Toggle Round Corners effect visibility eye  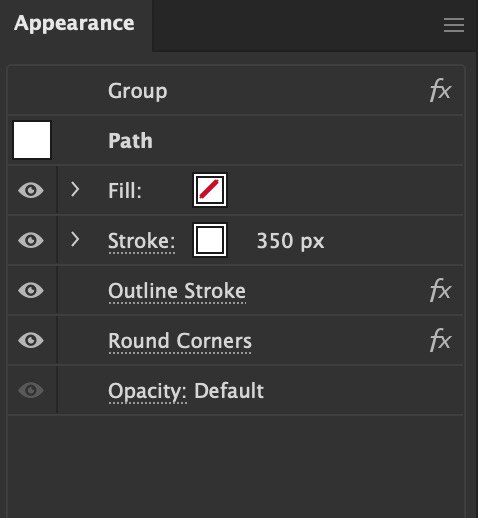(x=31, y=340)
